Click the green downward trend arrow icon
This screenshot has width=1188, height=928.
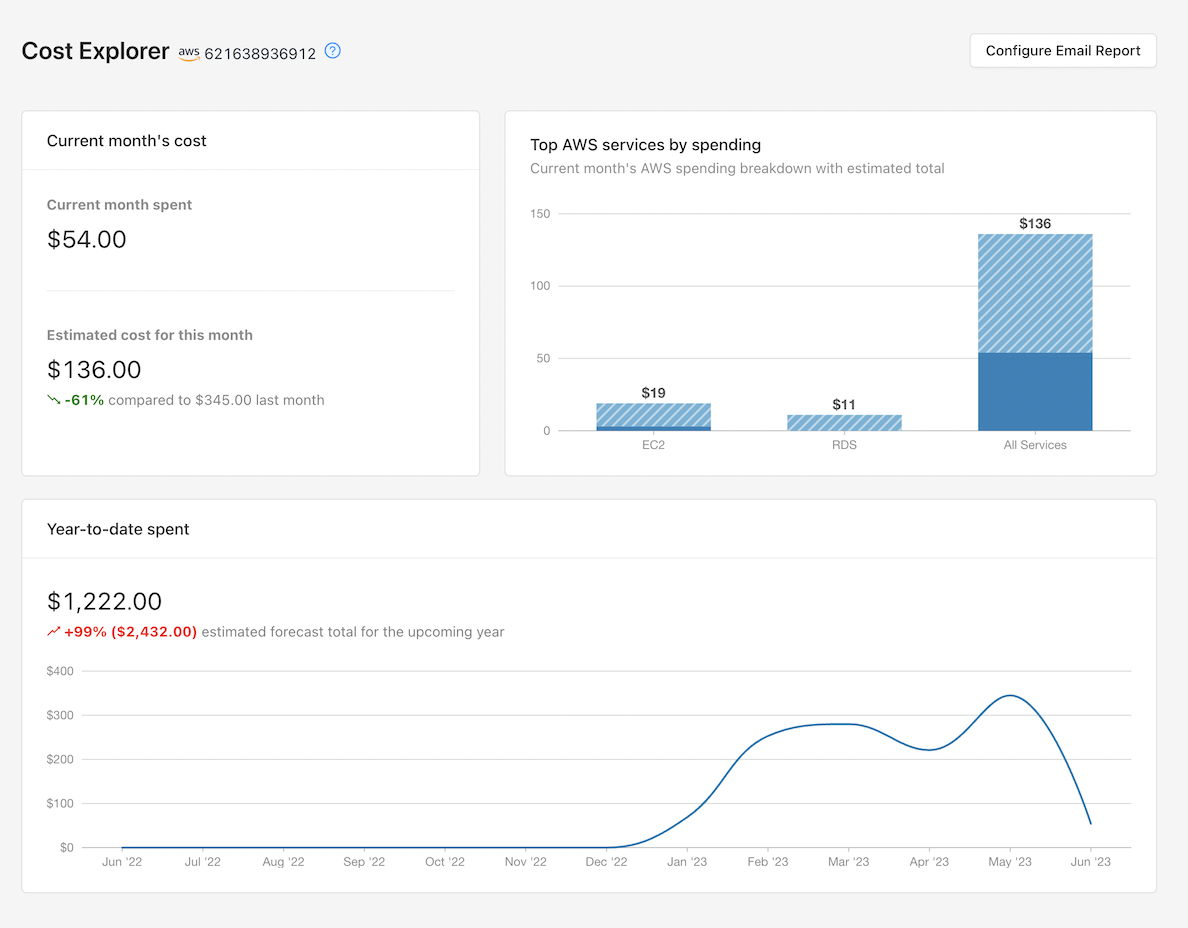pyautogui.click(x=54, y=400)
